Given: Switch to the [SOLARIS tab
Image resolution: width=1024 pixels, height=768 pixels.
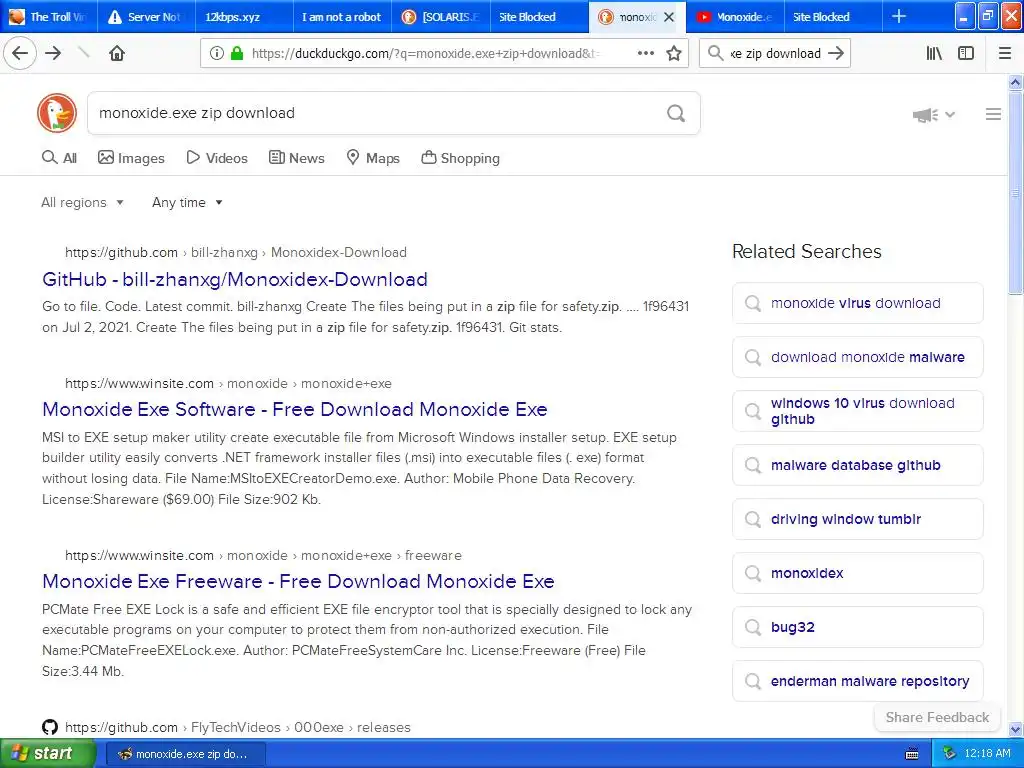Looking at the screenshot, I should click(441, 16).
